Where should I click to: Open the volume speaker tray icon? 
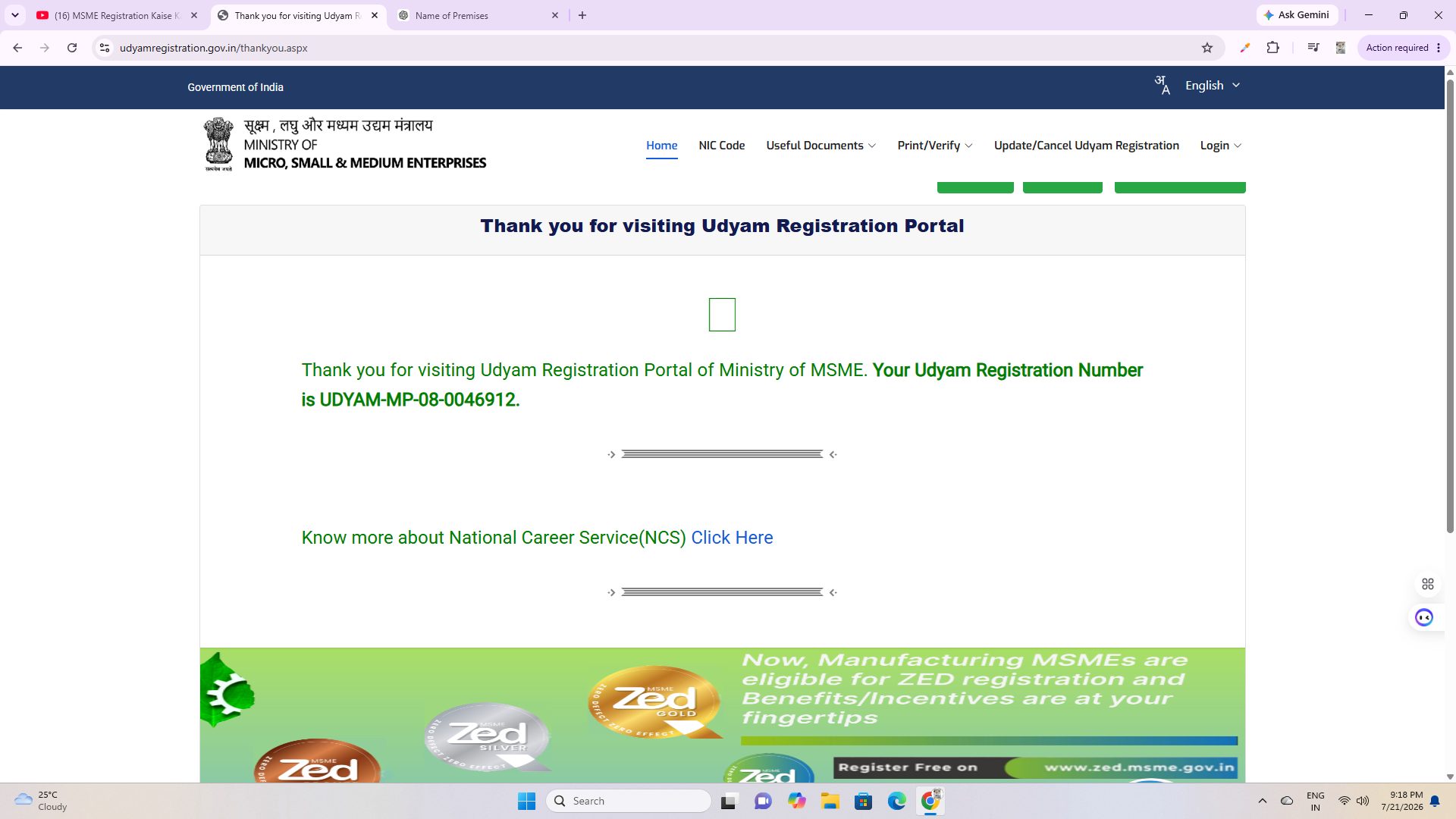(x=1363, y=801)
